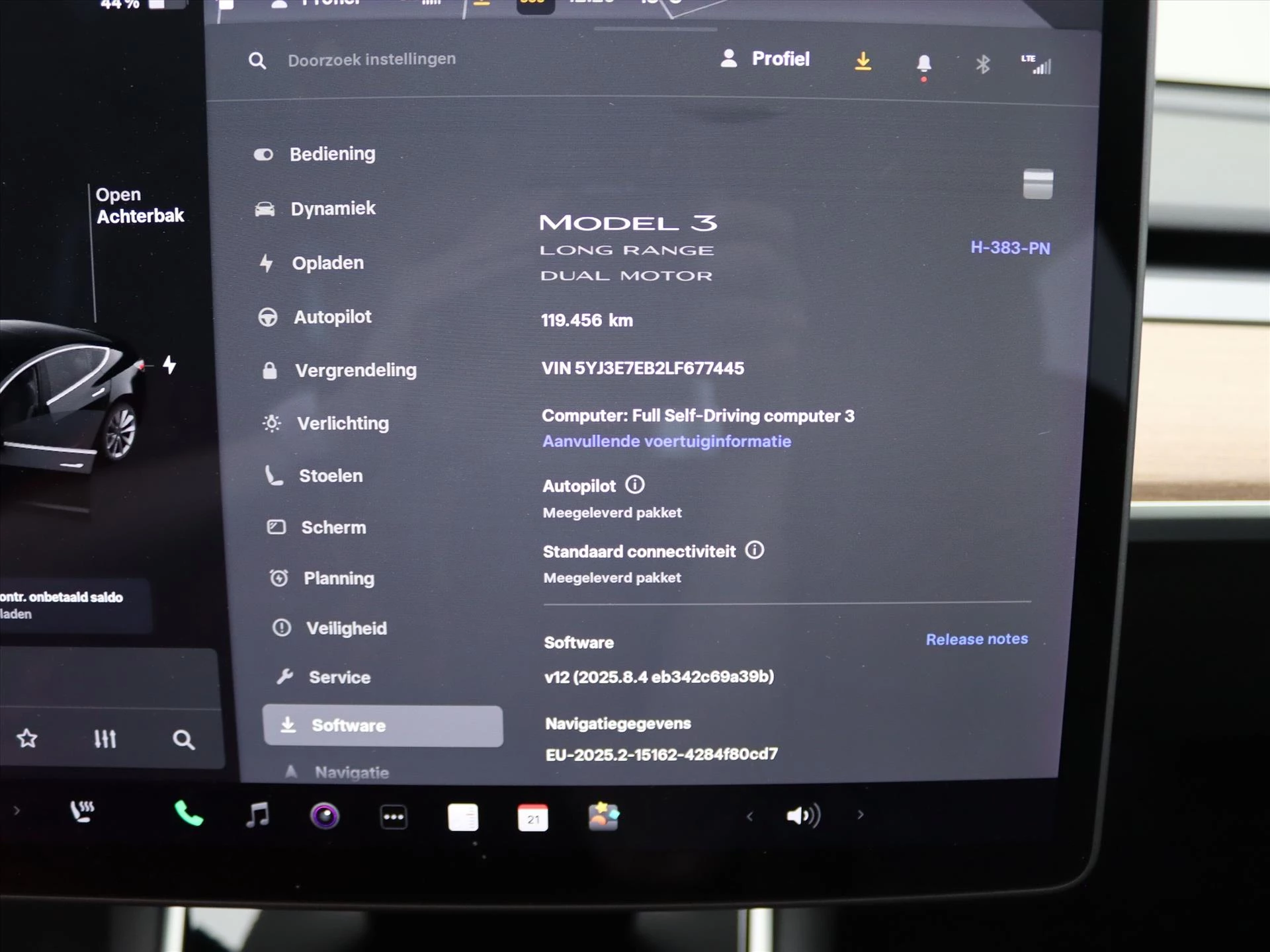Tap Open Achterbak to open trunk
This screenshot has height=952, width=1270.
coord(140,206)
